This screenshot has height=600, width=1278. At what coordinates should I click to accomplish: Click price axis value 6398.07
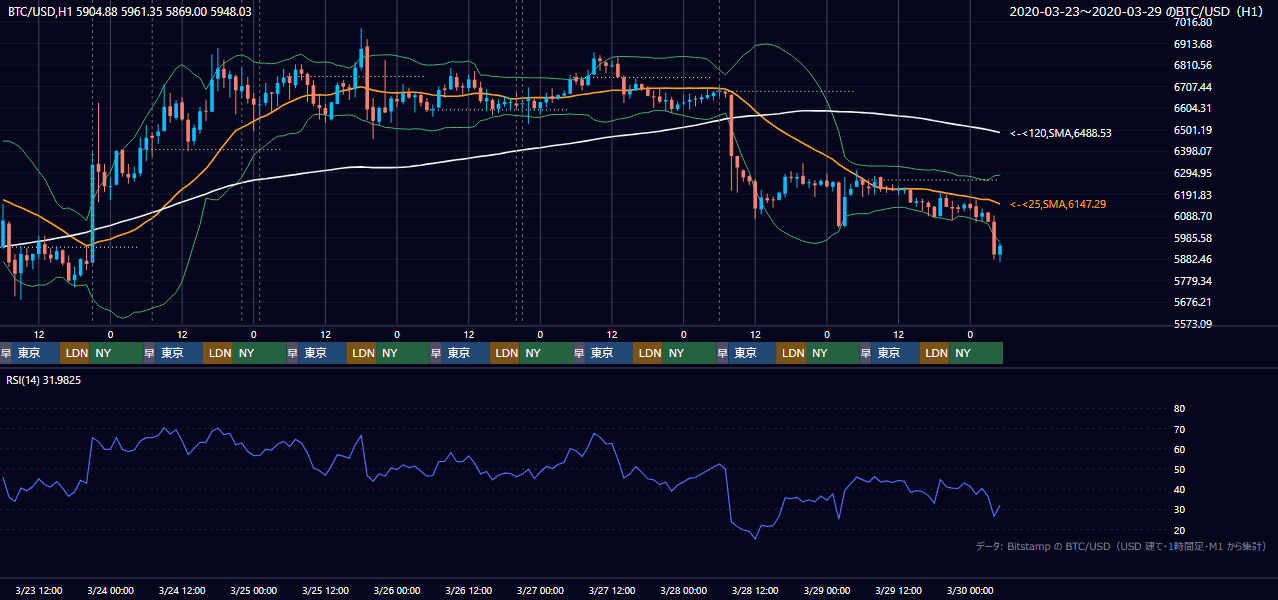point(1193,151)
